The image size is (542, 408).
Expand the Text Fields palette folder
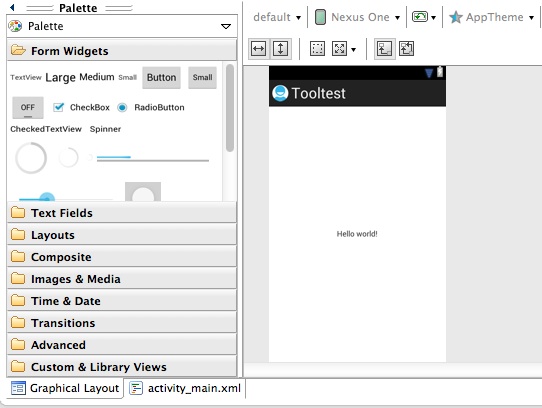coord(122,213)
